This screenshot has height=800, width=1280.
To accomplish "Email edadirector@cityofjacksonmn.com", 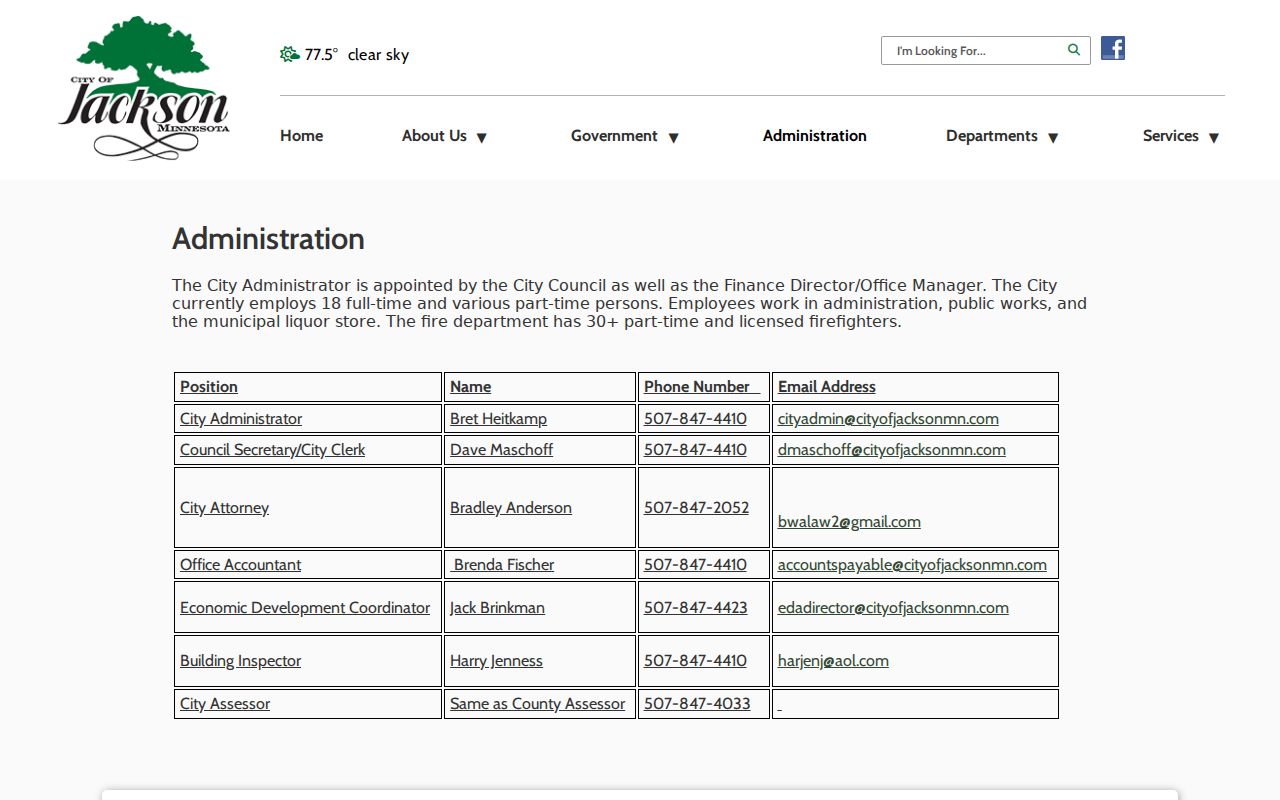I will pyautogui.click(x=893, y=608).
